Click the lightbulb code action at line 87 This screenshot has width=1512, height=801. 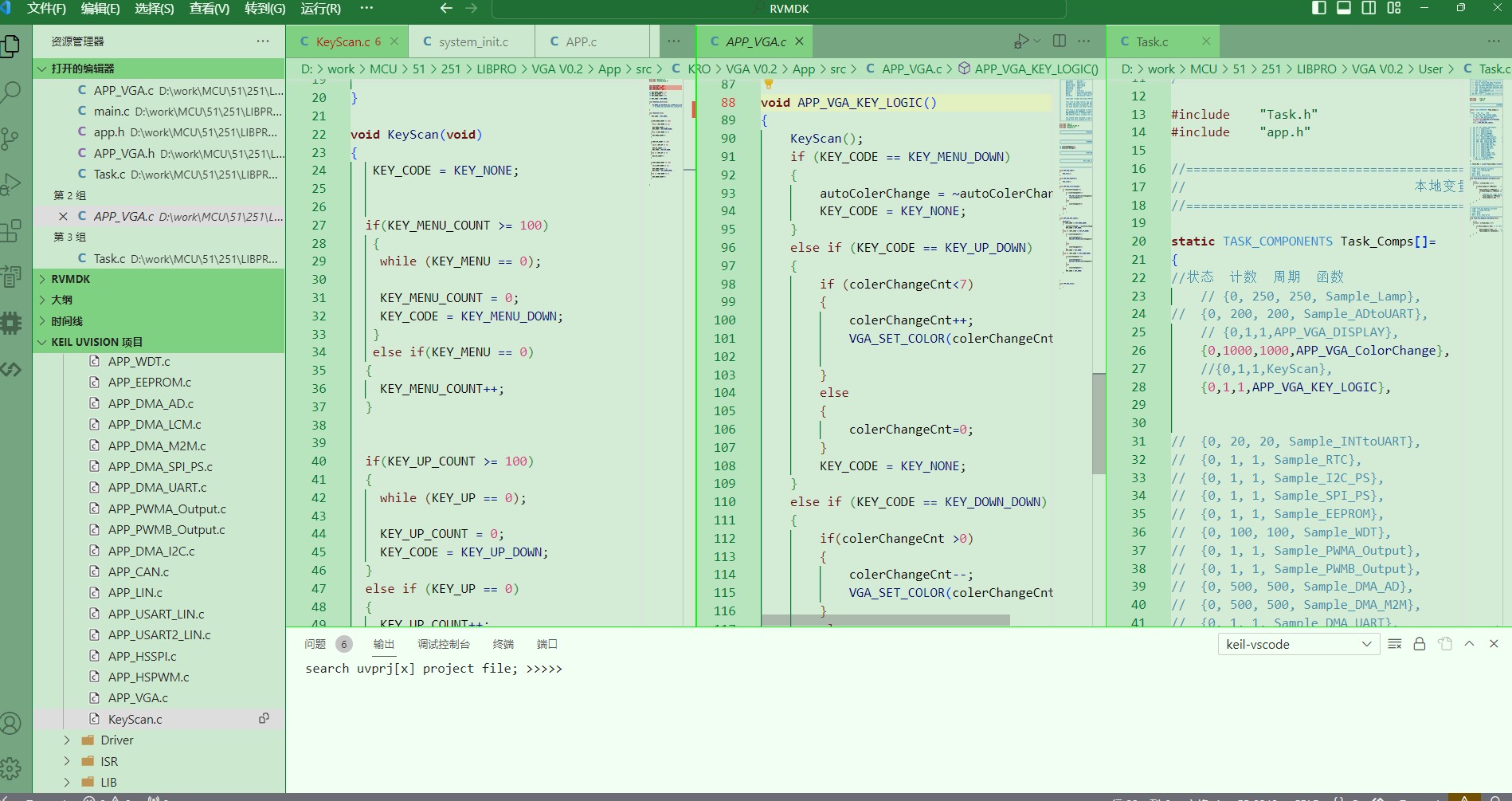(769, 84)
